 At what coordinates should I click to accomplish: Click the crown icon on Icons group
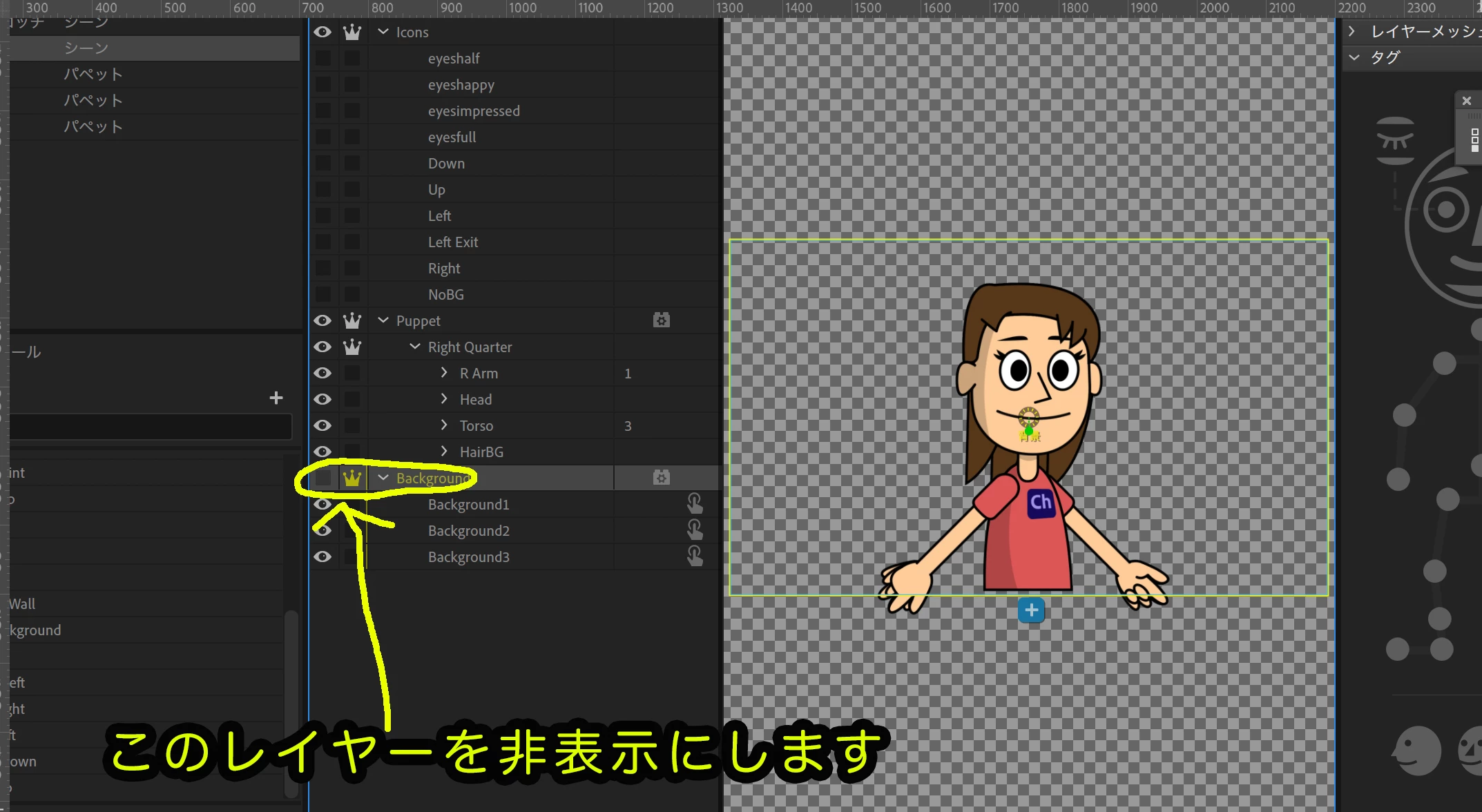(352, 32)
